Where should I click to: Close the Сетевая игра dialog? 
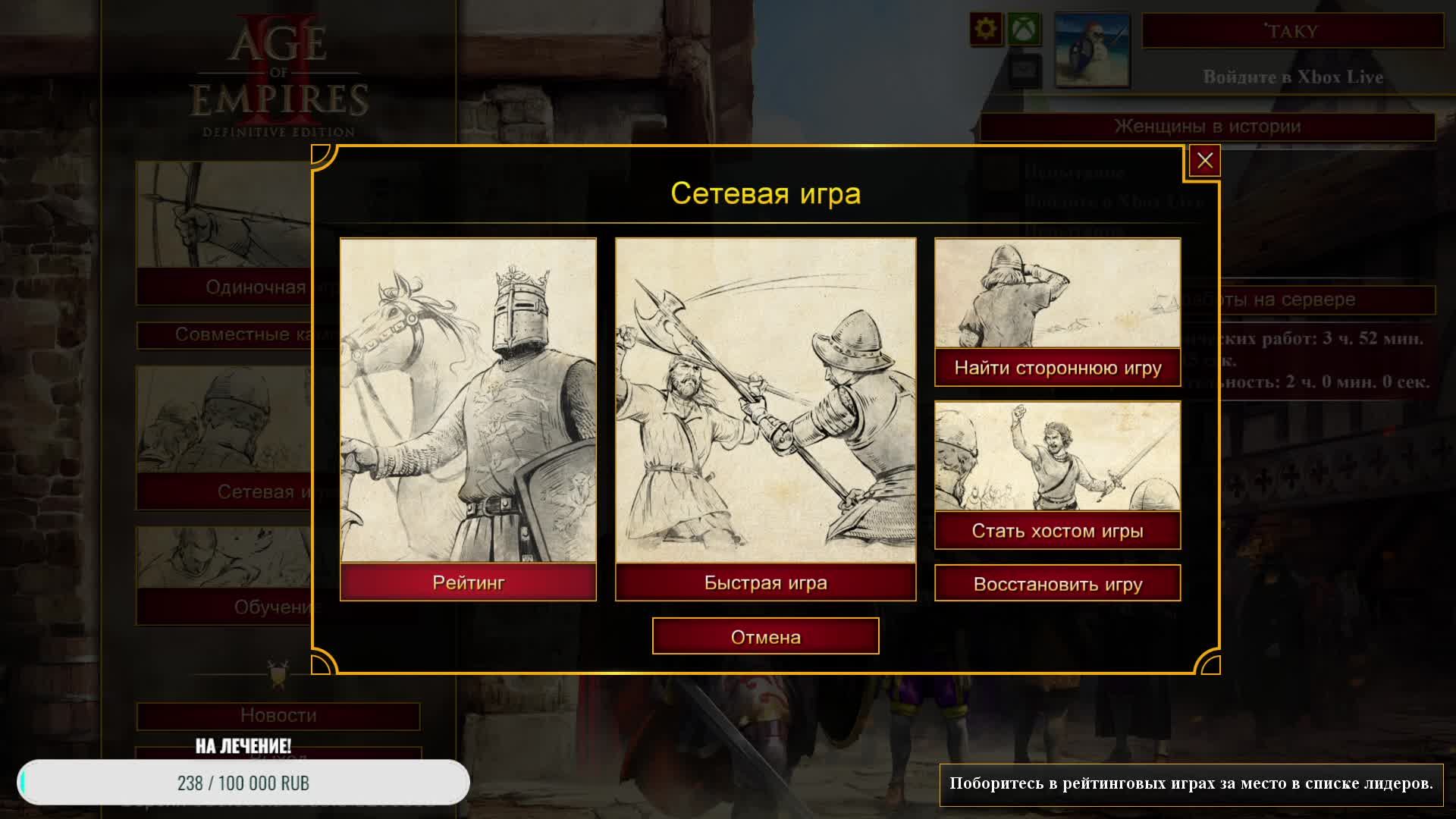click(x=1204, y=161)
